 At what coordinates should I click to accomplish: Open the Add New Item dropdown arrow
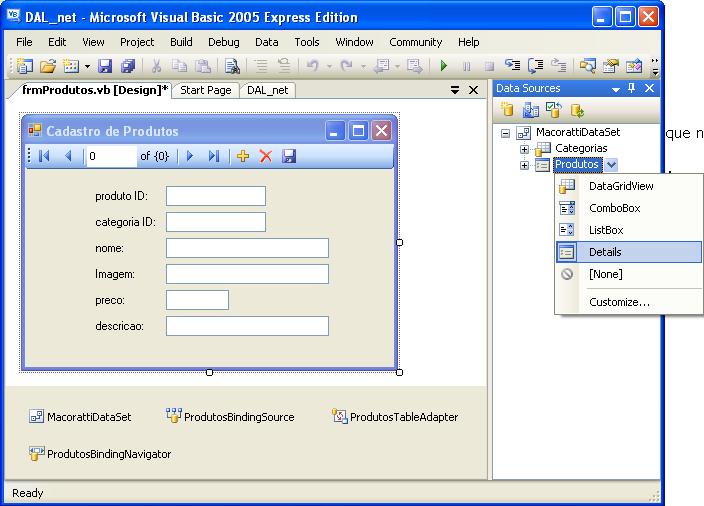click(87, 66)
